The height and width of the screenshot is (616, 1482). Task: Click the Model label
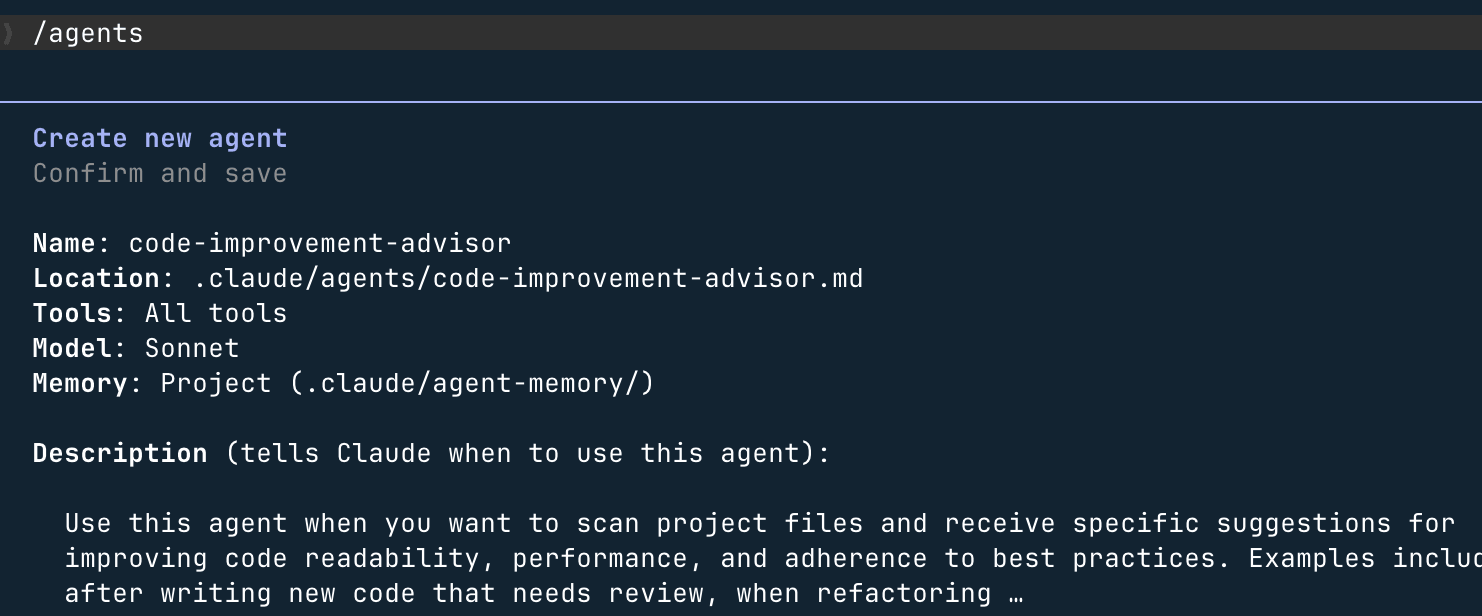[73, 348]
